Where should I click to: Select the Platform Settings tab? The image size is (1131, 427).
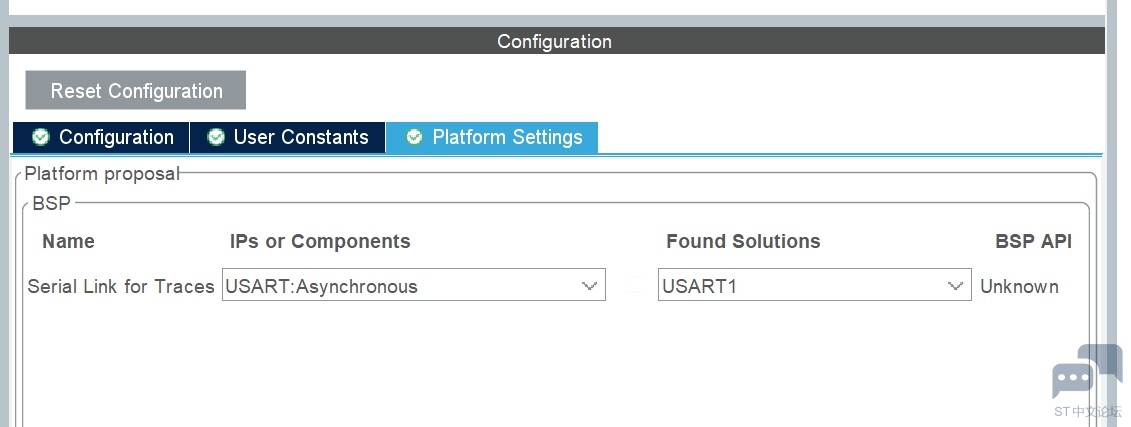[x=492, y=137]
